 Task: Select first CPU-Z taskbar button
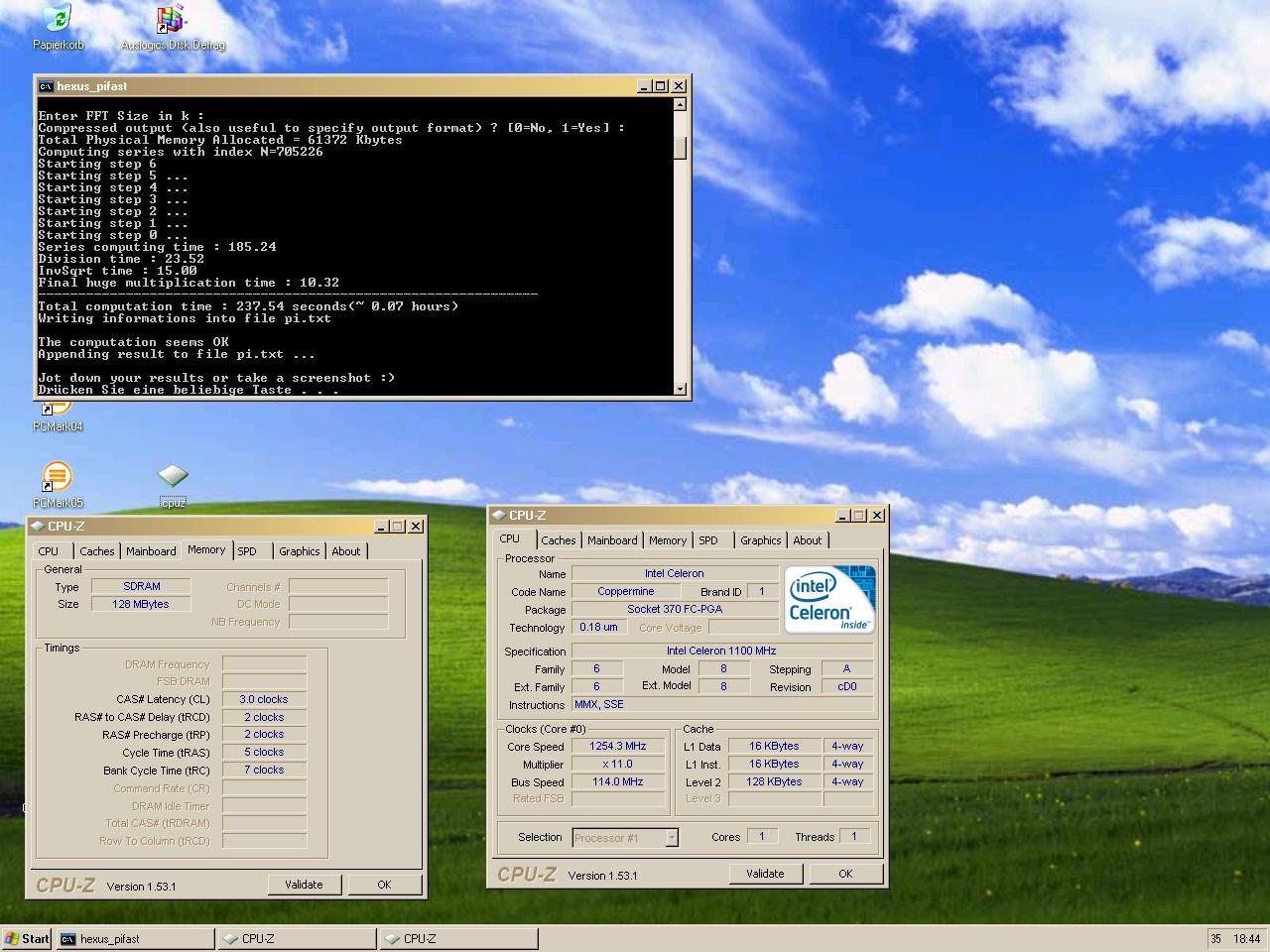(x=298, y=938)
